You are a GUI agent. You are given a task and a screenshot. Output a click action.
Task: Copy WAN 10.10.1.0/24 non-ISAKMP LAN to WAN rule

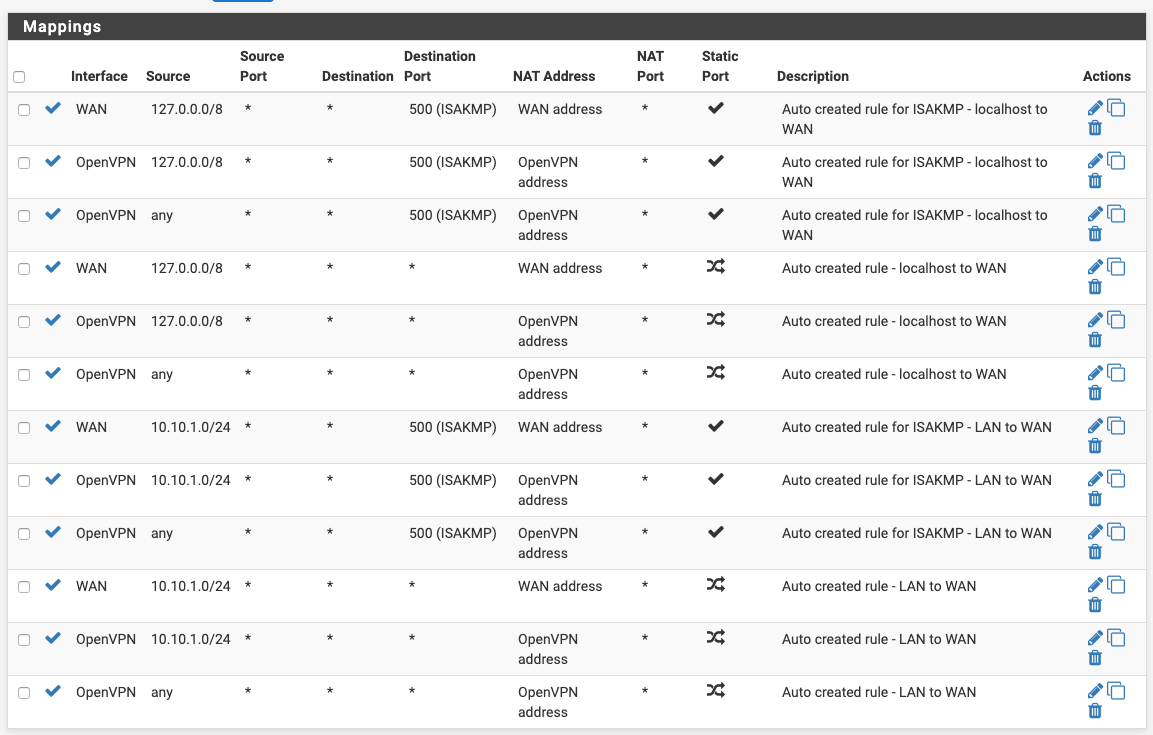[1117, 585]
